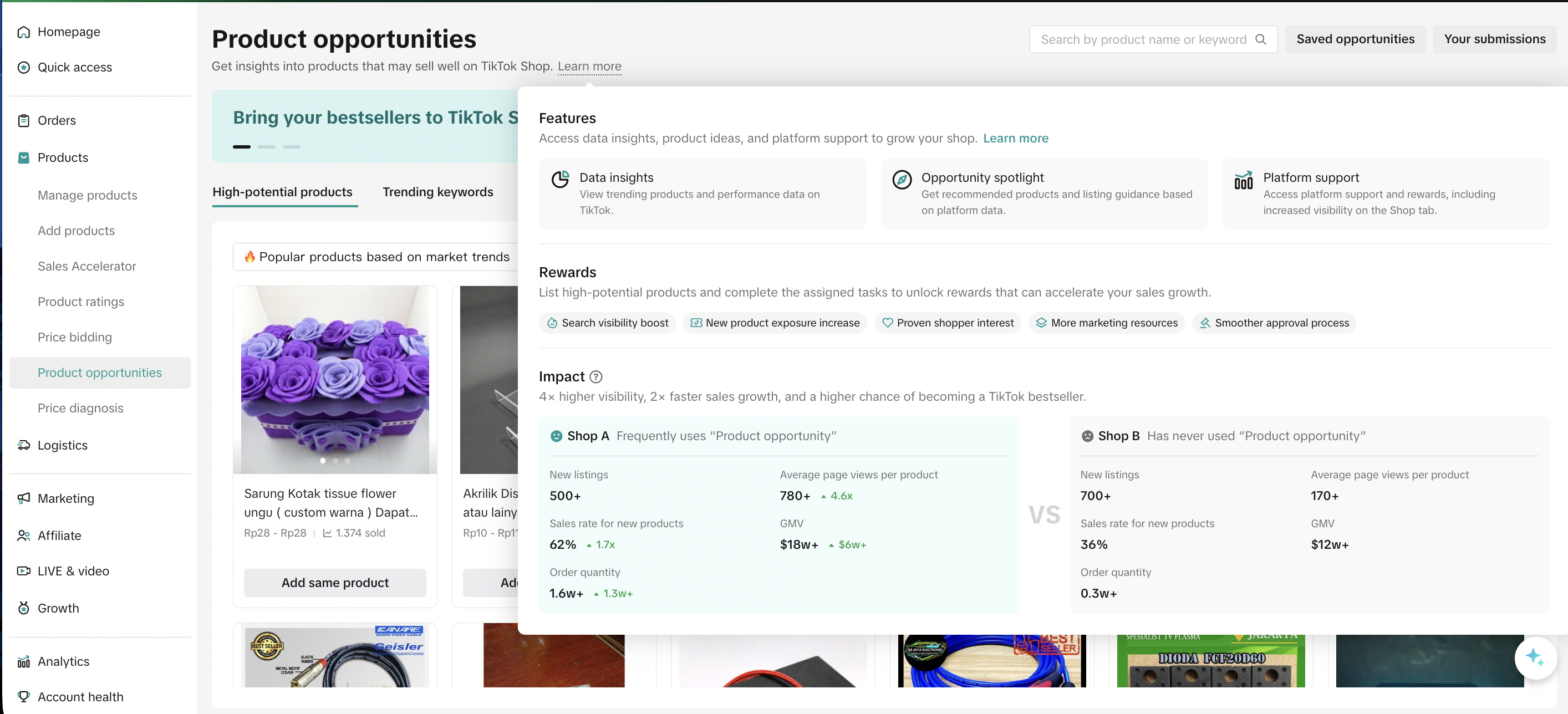Click the Orders clipboard icon
1568x714 pixels.
(24, 120)
